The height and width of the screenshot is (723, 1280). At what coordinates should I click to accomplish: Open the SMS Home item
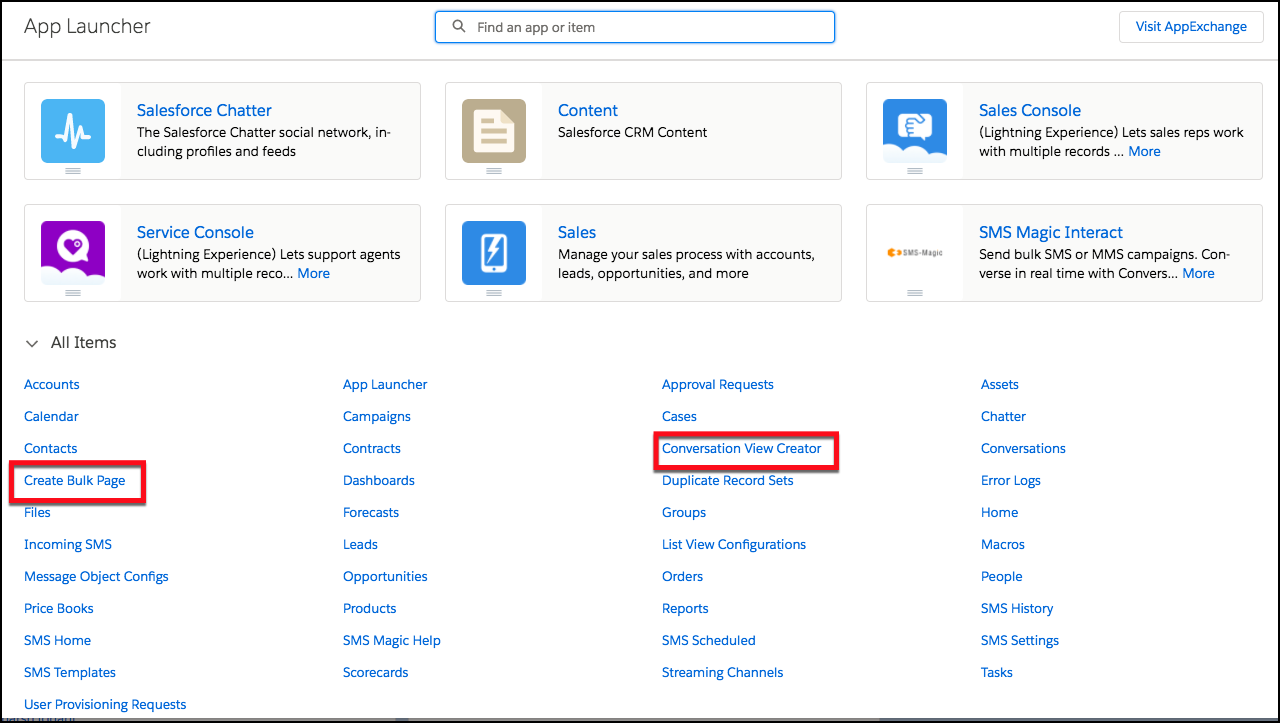point(57,641)
